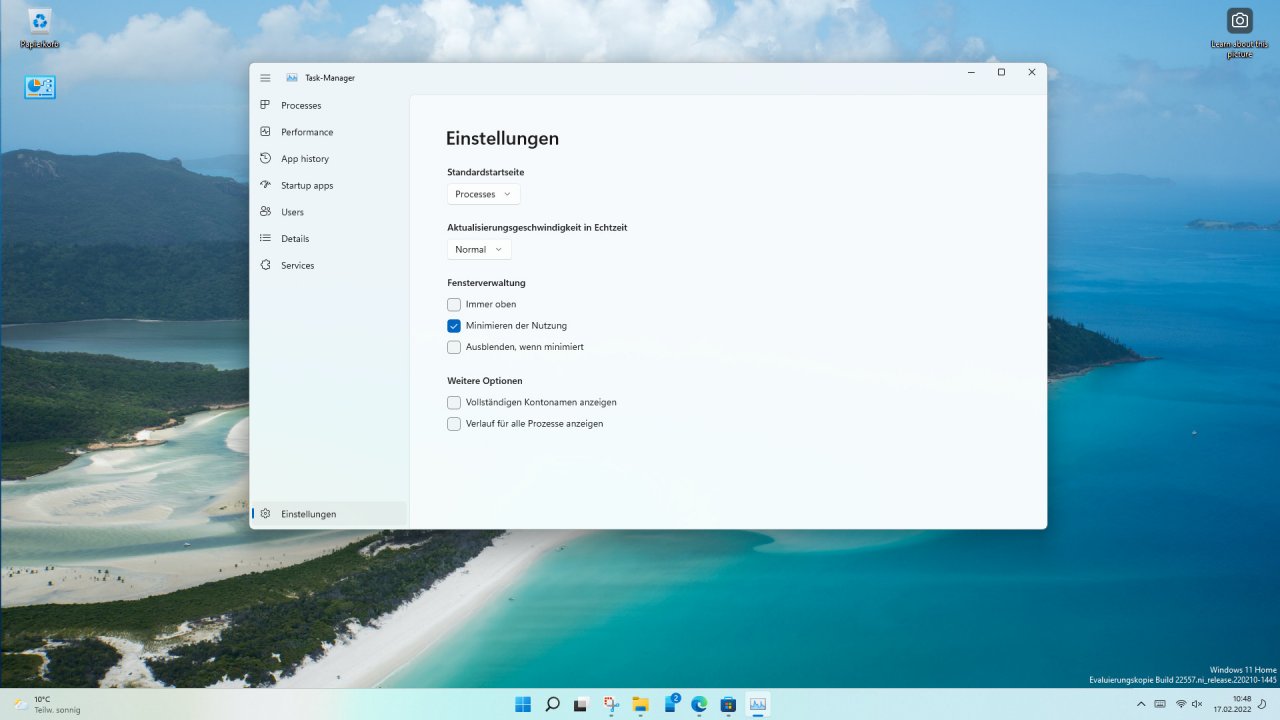This screenshot has width=1280, height=720.
Task: Open the Snipping Tool taskbar icon
Action: [x=611, y=704]
